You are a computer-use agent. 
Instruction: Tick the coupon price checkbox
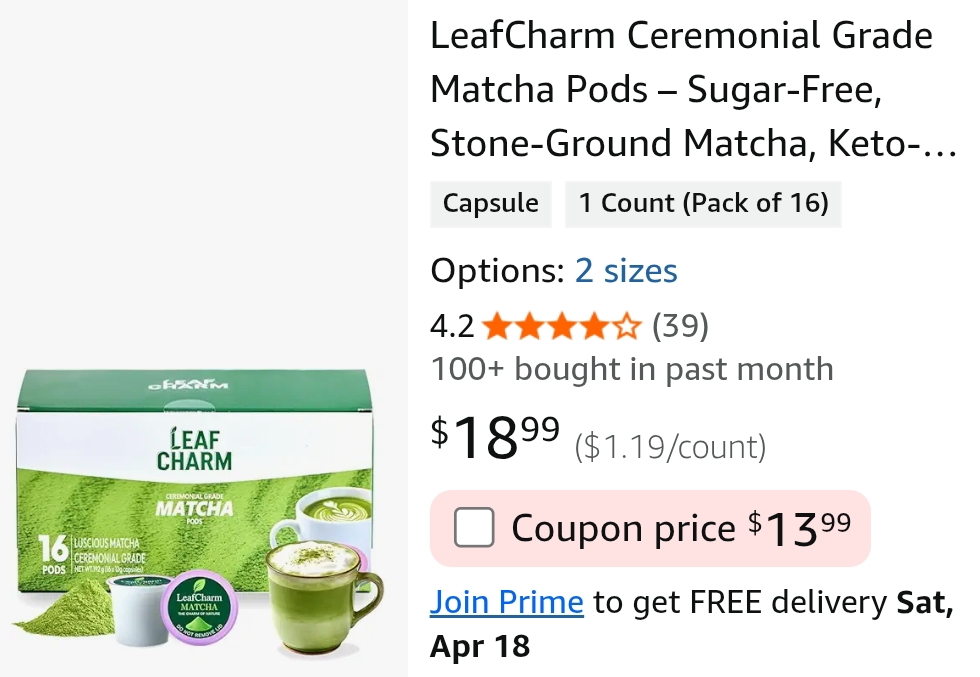474,528
